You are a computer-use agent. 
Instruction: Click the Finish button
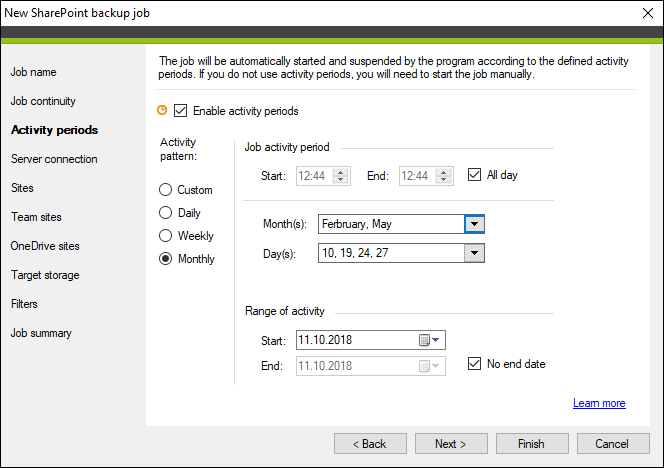click(x=532, y=443)
